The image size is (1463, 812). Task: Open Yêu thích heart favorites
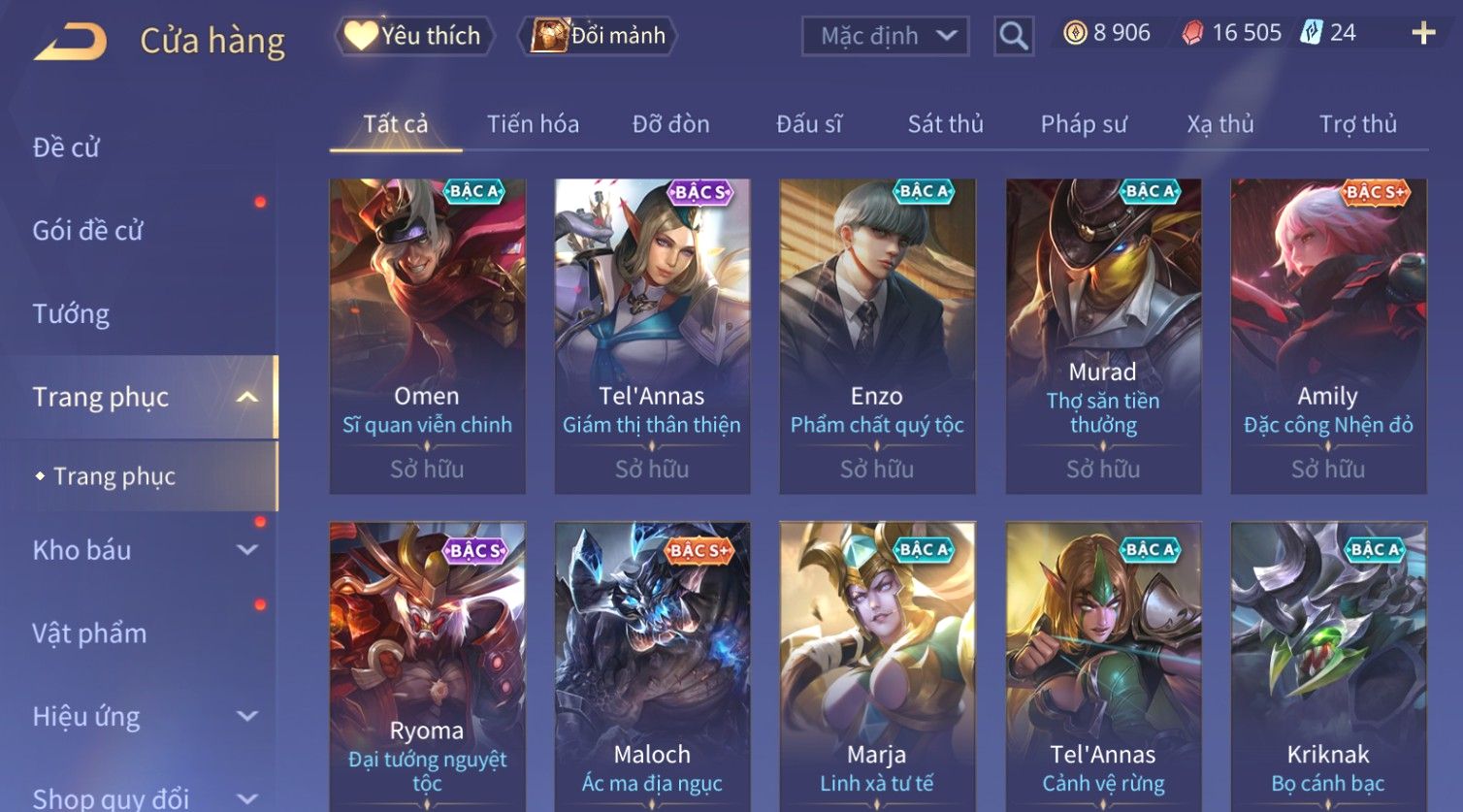(414, 36)
